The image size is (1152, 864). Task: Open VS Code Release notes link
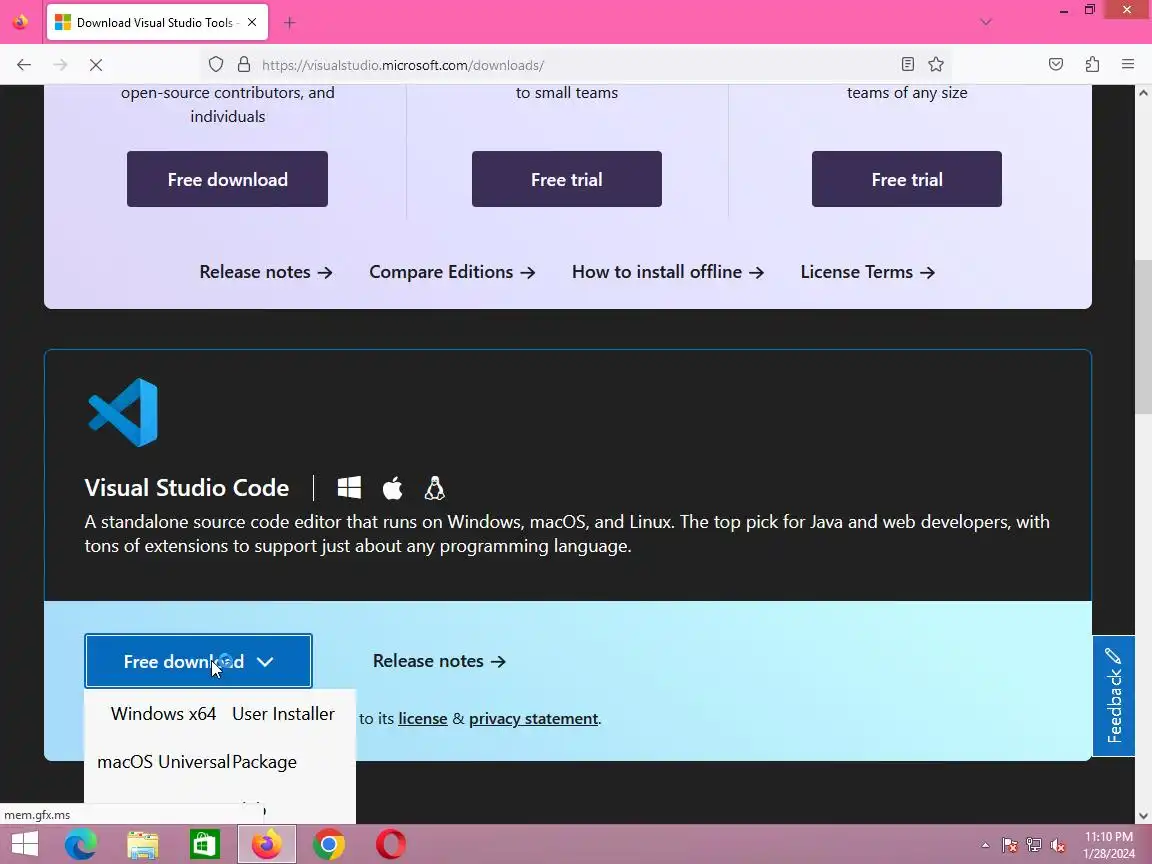[439, 661]
